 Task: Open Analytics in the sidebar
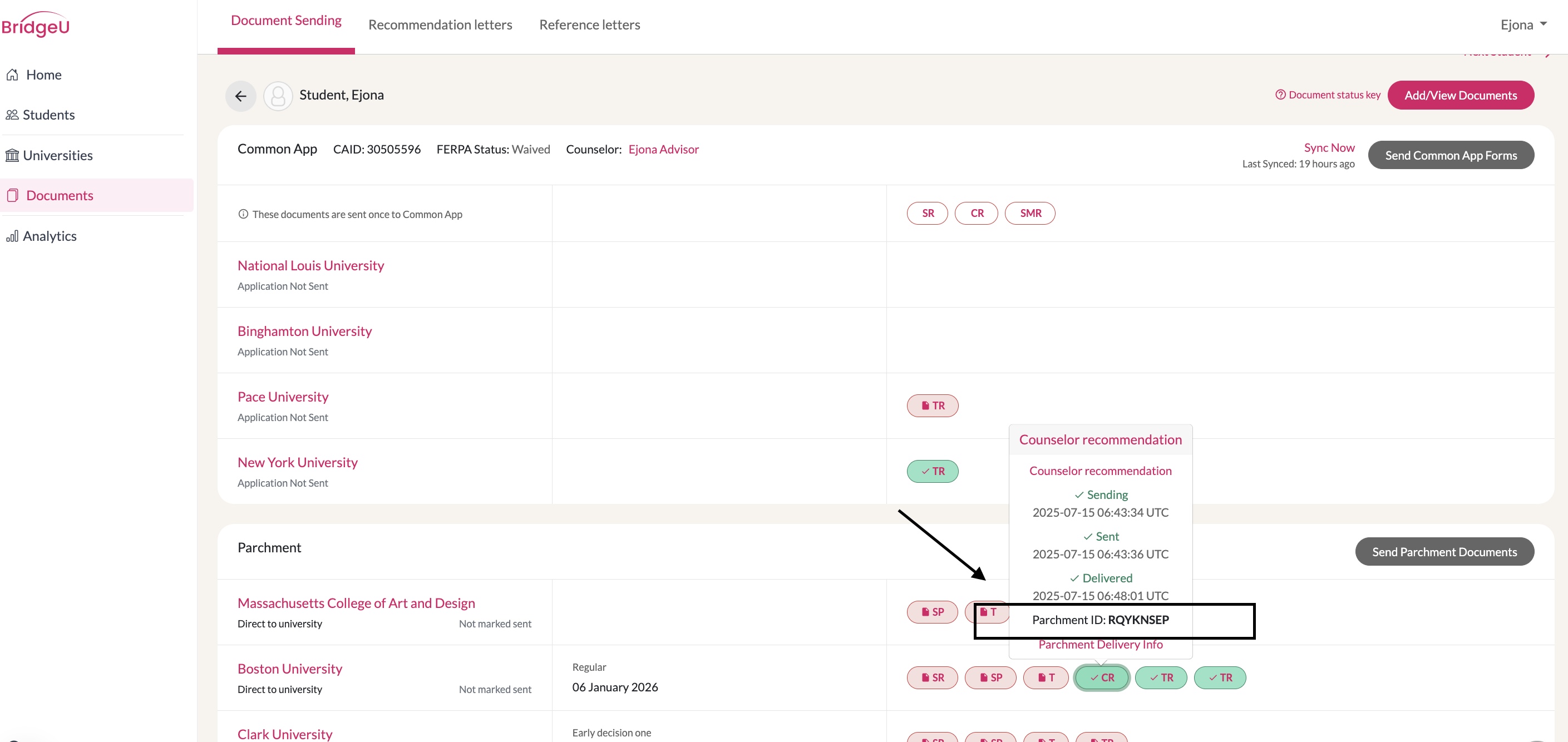tap(41, 236)
